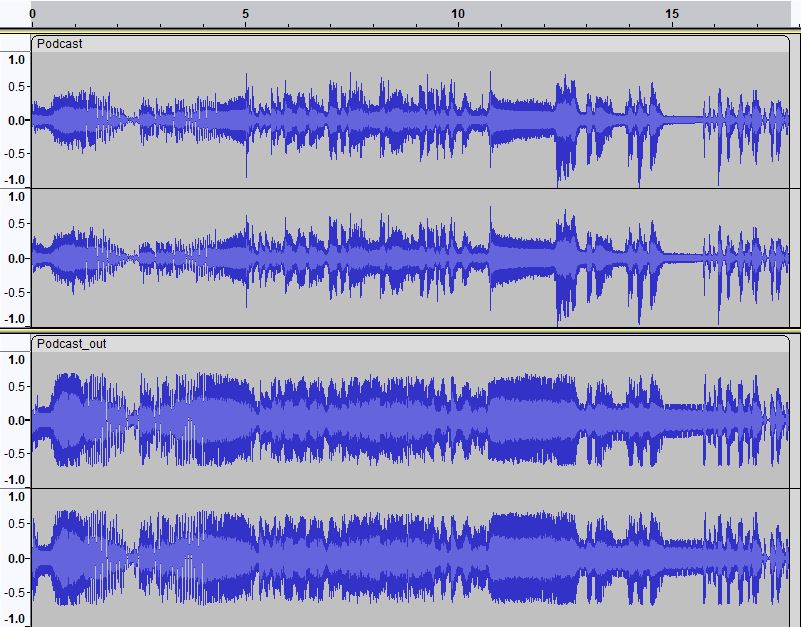Click the timeline ruler at 0 seconds
801x627 pixels.
[33, 14]
